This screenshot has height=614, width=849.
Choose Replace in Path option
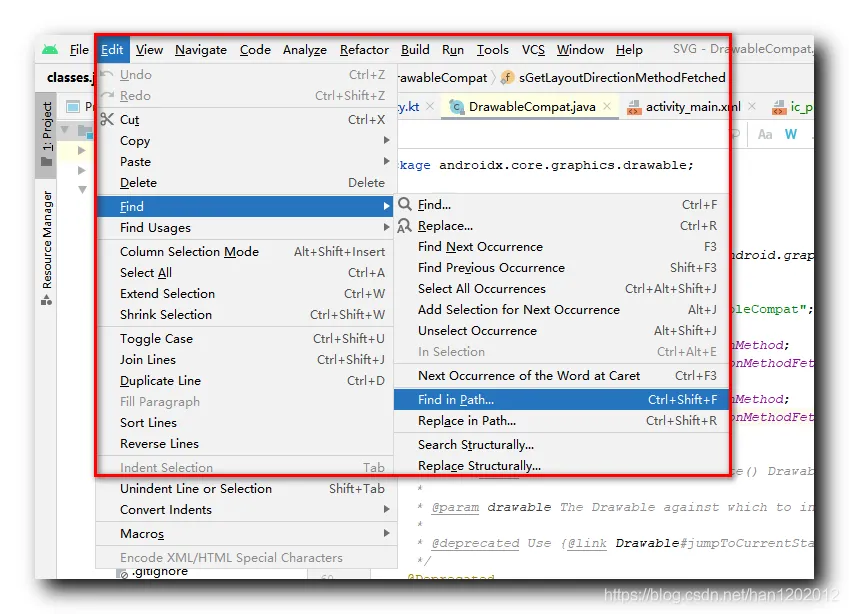(x=561, y=421)
